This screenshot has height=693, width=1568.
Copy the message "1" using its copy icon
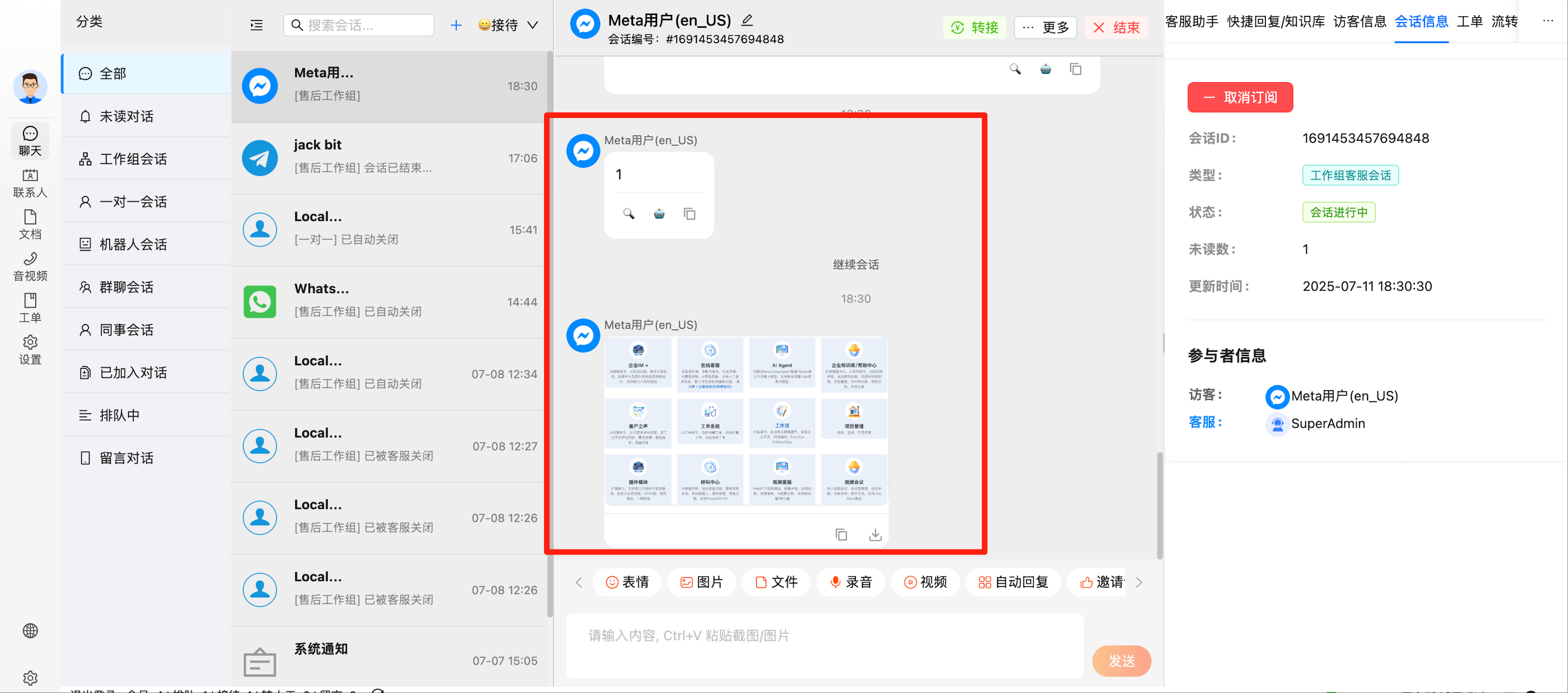tap(689, 214)
